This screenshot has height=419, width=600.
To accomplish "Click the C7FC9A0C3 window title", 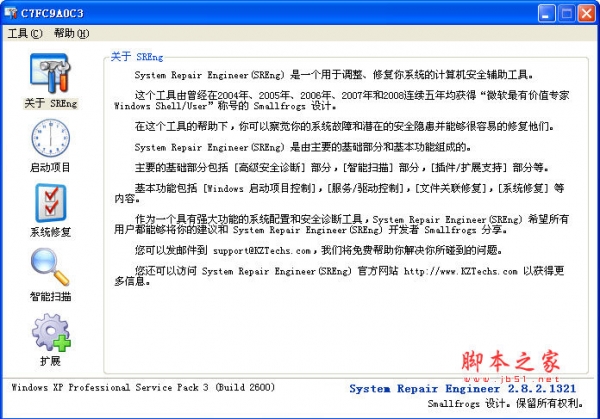I will (x=52, y=13).
